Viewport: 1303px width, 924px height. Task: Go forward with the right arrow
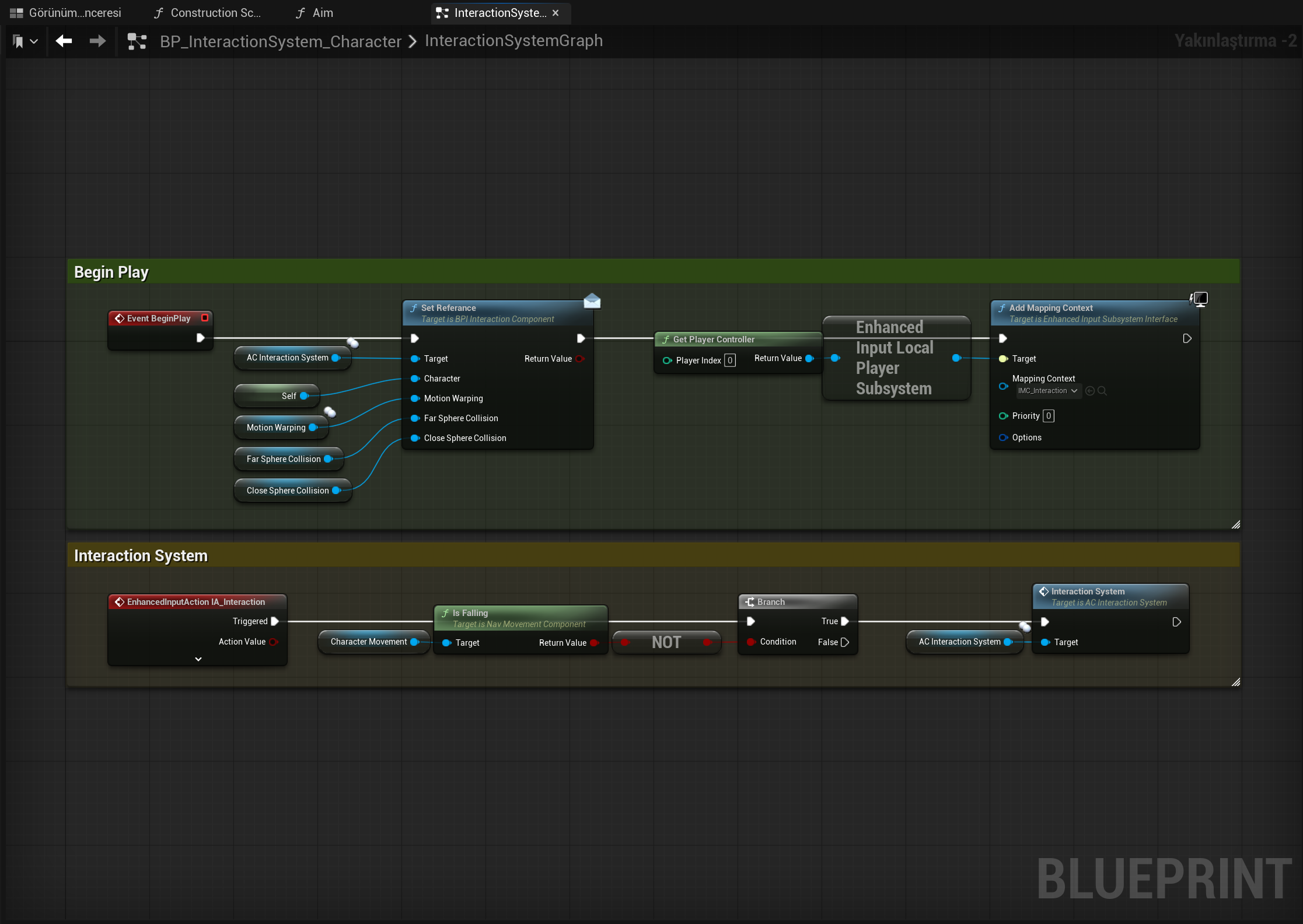[97, 41]
